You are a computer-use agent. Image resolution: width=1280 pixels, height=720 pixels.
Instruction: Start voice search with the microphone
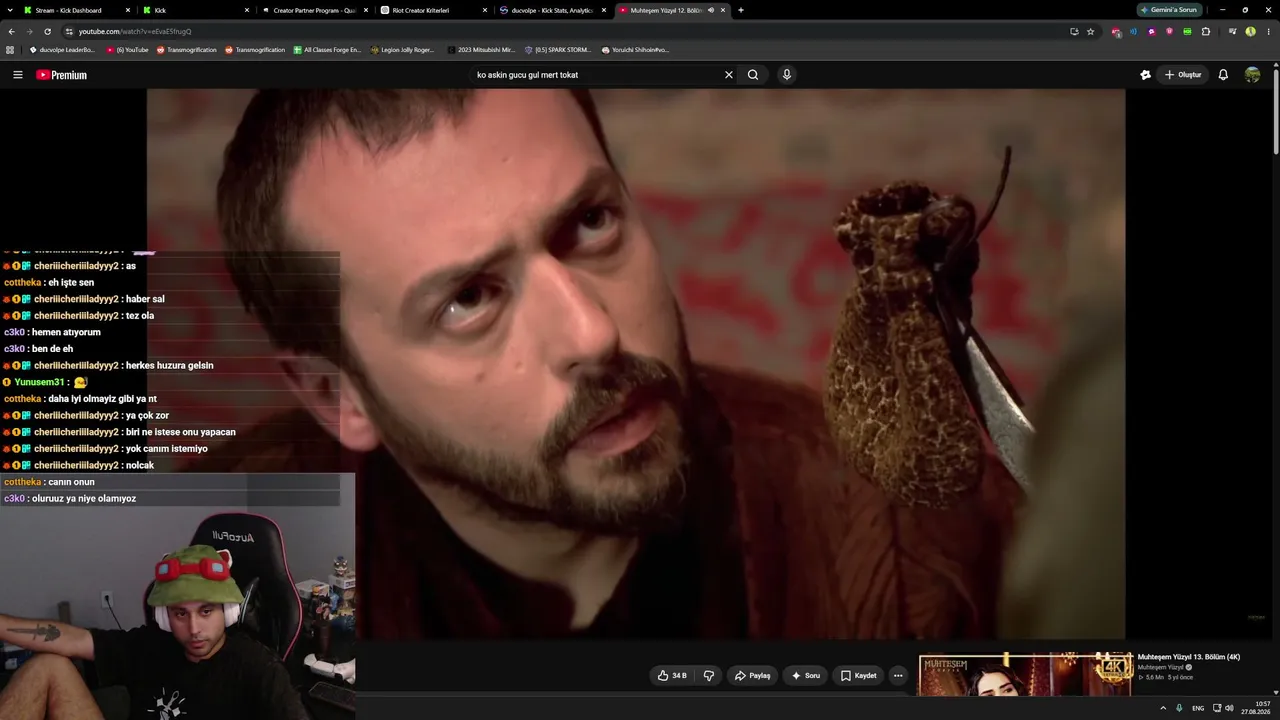tap(787, 75)
